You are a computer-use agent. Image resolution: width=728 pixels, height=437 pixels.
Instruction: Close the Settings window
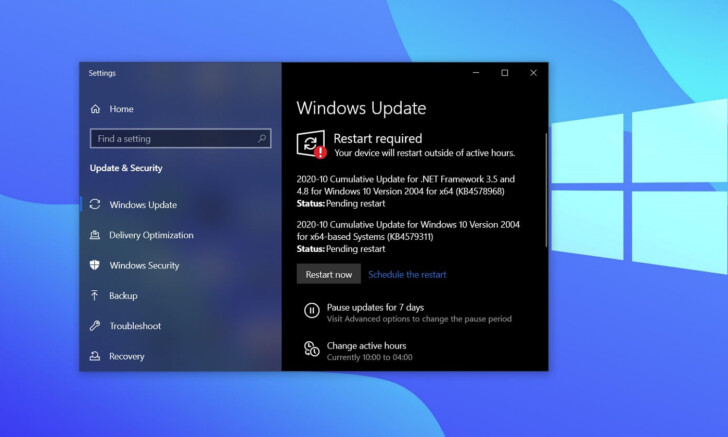pyautogui.click(x=533, y=73)
